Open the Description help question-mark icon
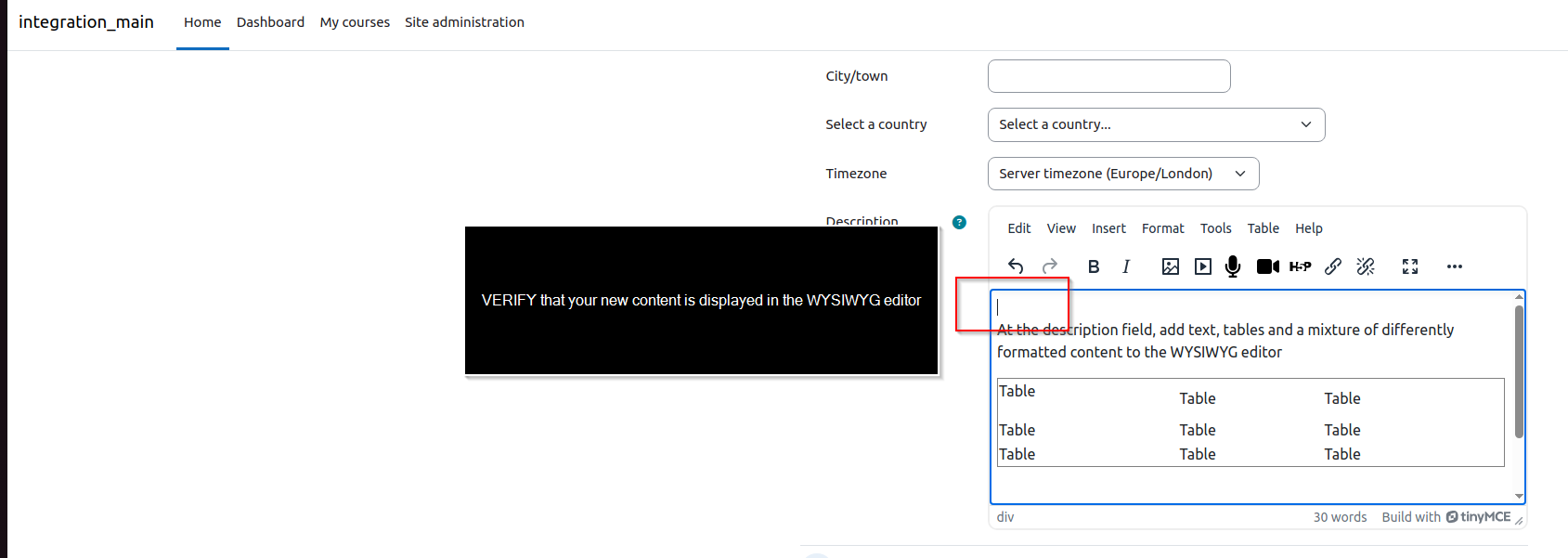Image resolution: width=1568 pixels, height=558 pixels. 959,222
